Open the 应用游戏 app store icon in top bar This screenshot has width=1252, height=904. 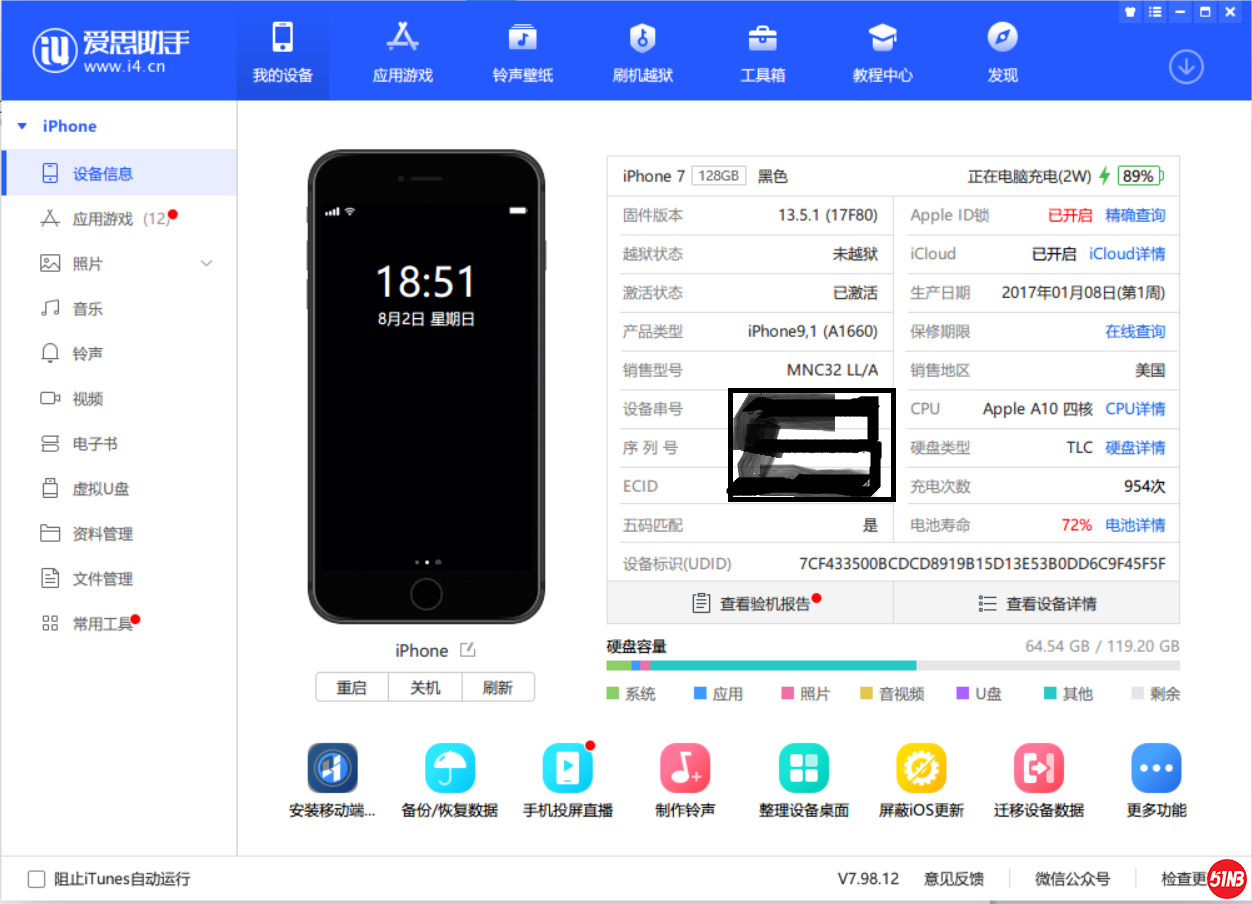click(402, 37)
